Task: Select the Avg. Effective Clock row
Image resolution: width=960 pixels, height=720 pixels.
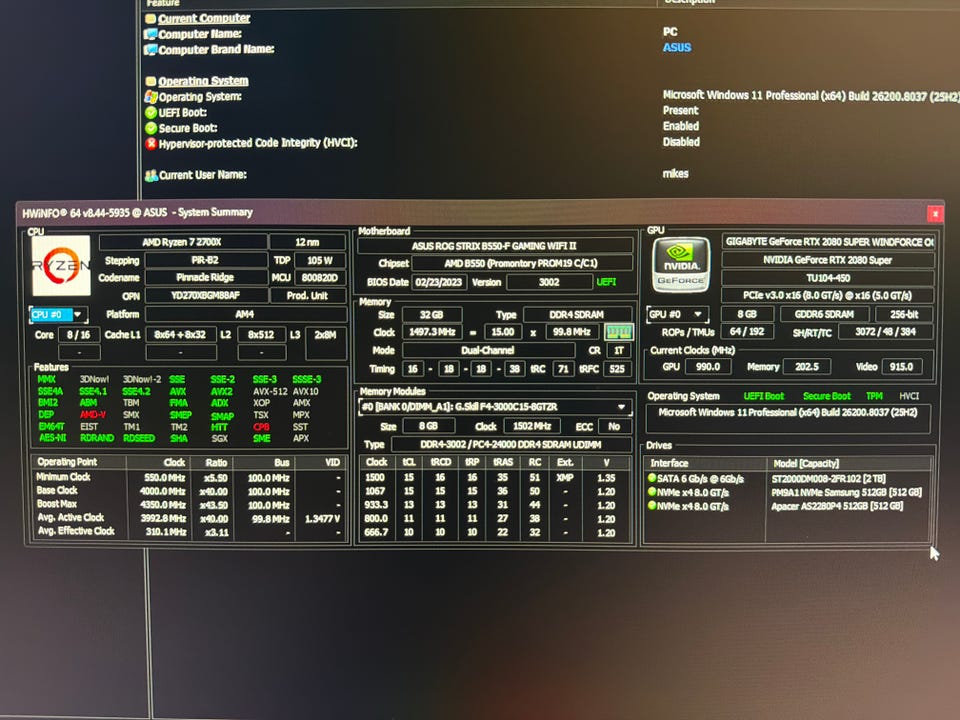Action: point(189,531)
